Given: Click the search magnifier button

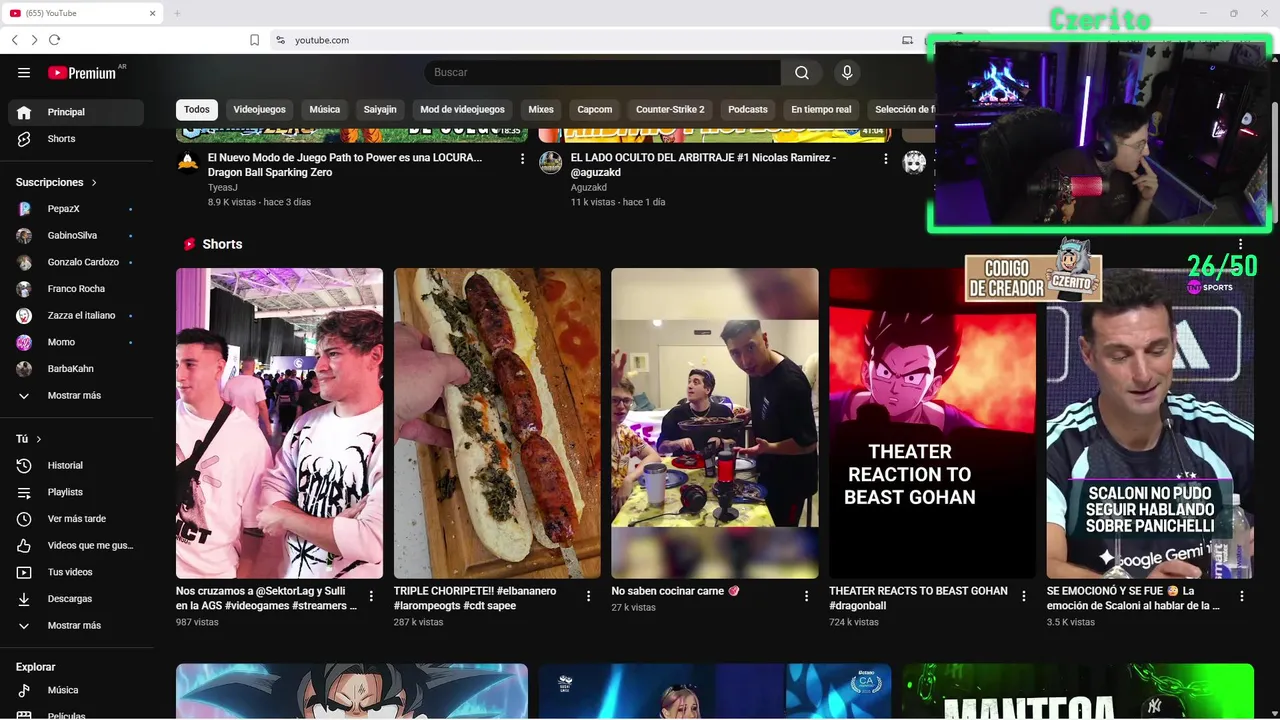Looking at the screenshot, I should coord(801,72).
